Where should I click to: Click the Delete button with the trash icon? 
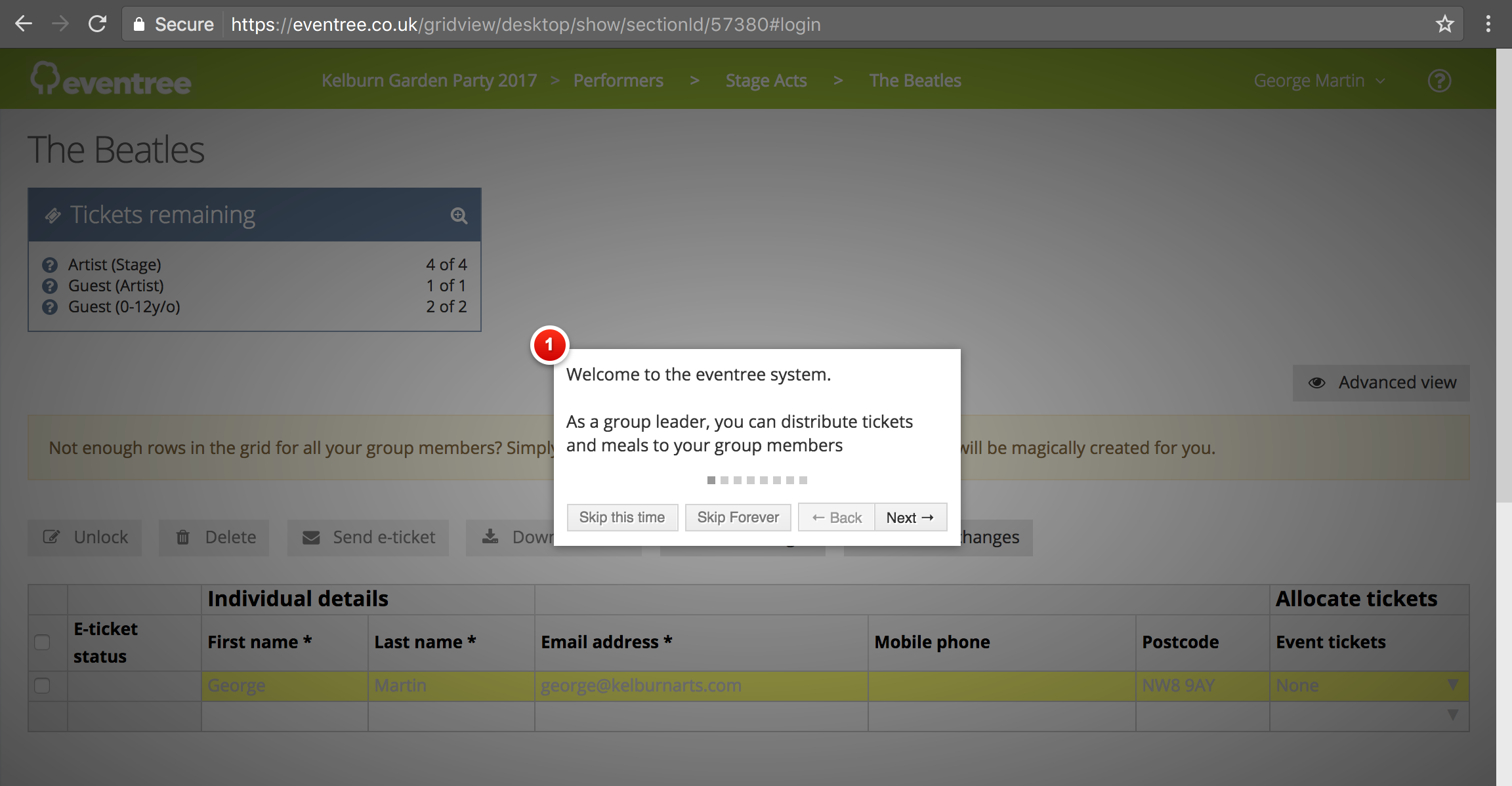(x=214, y=537)
